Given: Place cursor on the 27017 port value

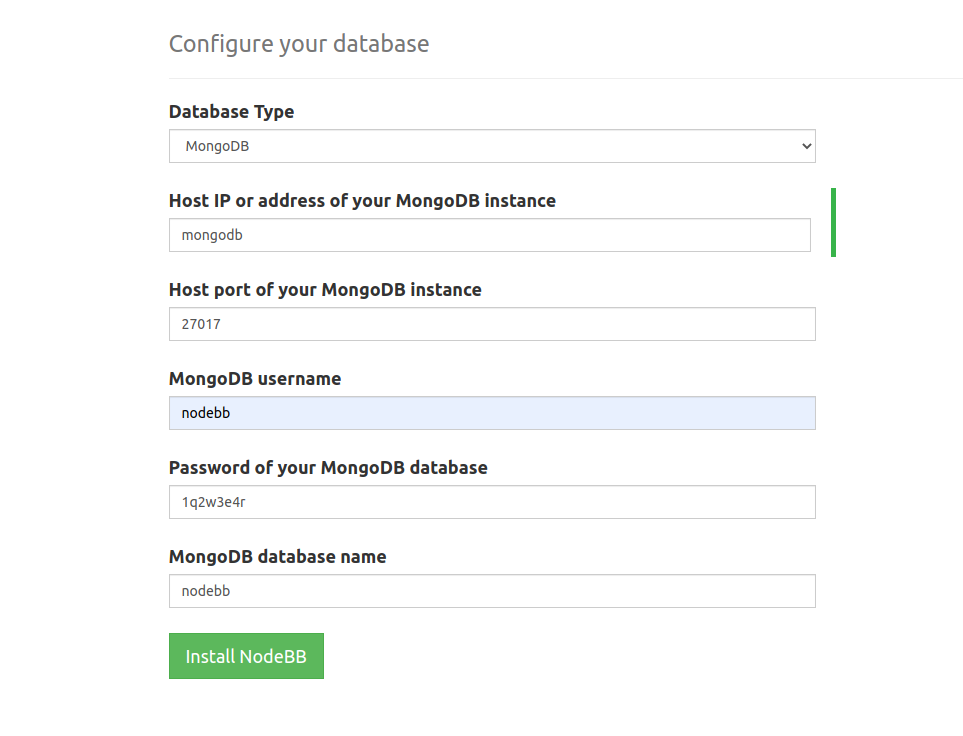Looking at the screenshot, I should tap(200, 324).
